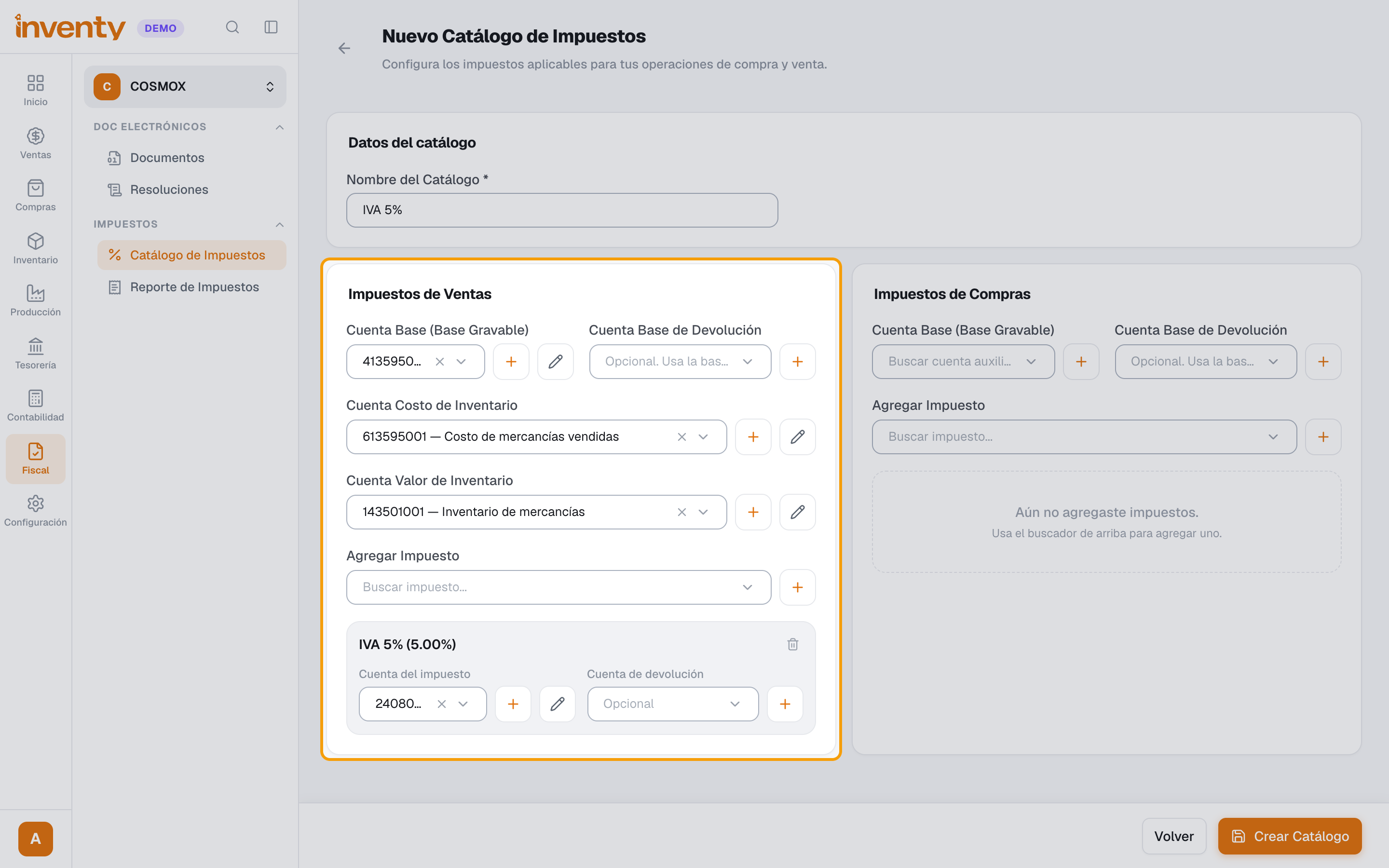The width and height of the screenshot is (1389, 868).
Task: Open purchases Buscar impuesto dropdown
Action: pos(1084,437)
